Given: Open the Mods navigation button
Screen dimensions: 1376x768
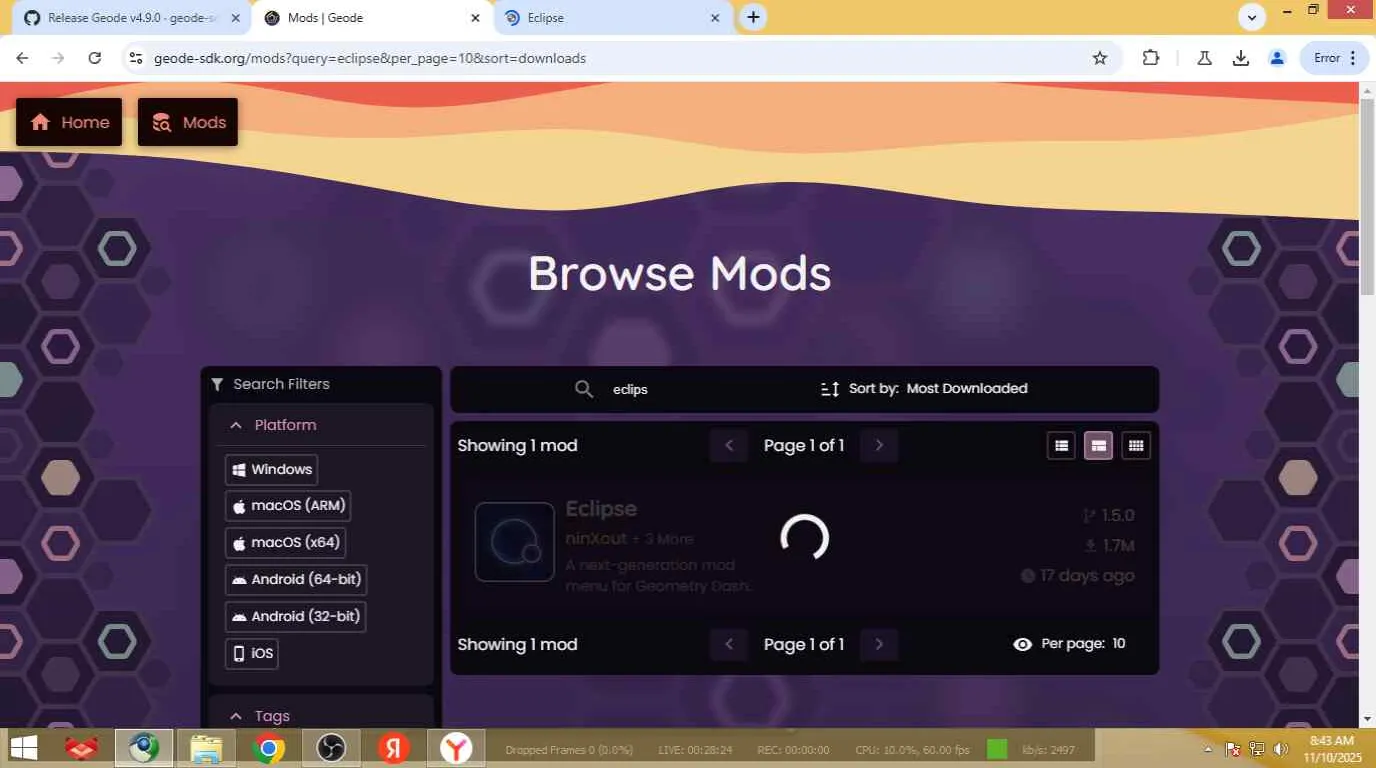Looking at the screenshot, I should pos(188,122).
